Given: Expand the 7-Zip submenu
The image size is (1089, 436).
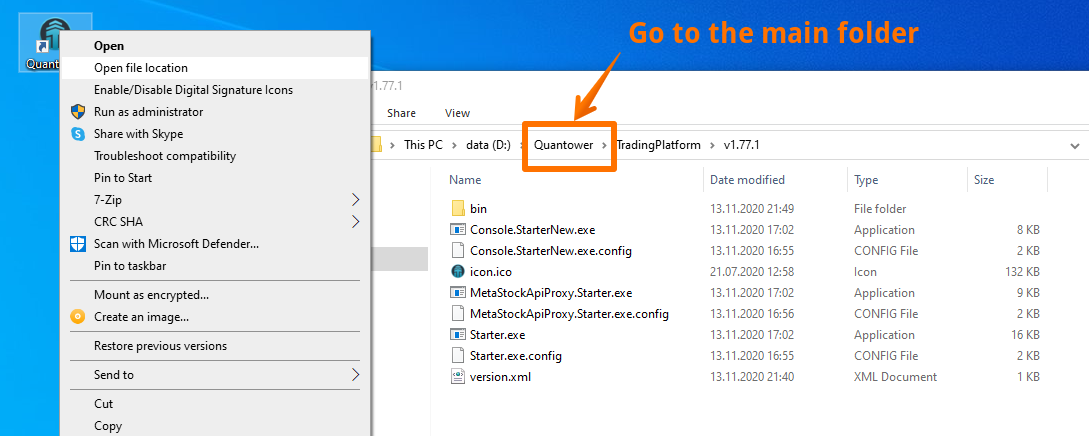Looking at the screenshot, I should (x=355, y=200).
